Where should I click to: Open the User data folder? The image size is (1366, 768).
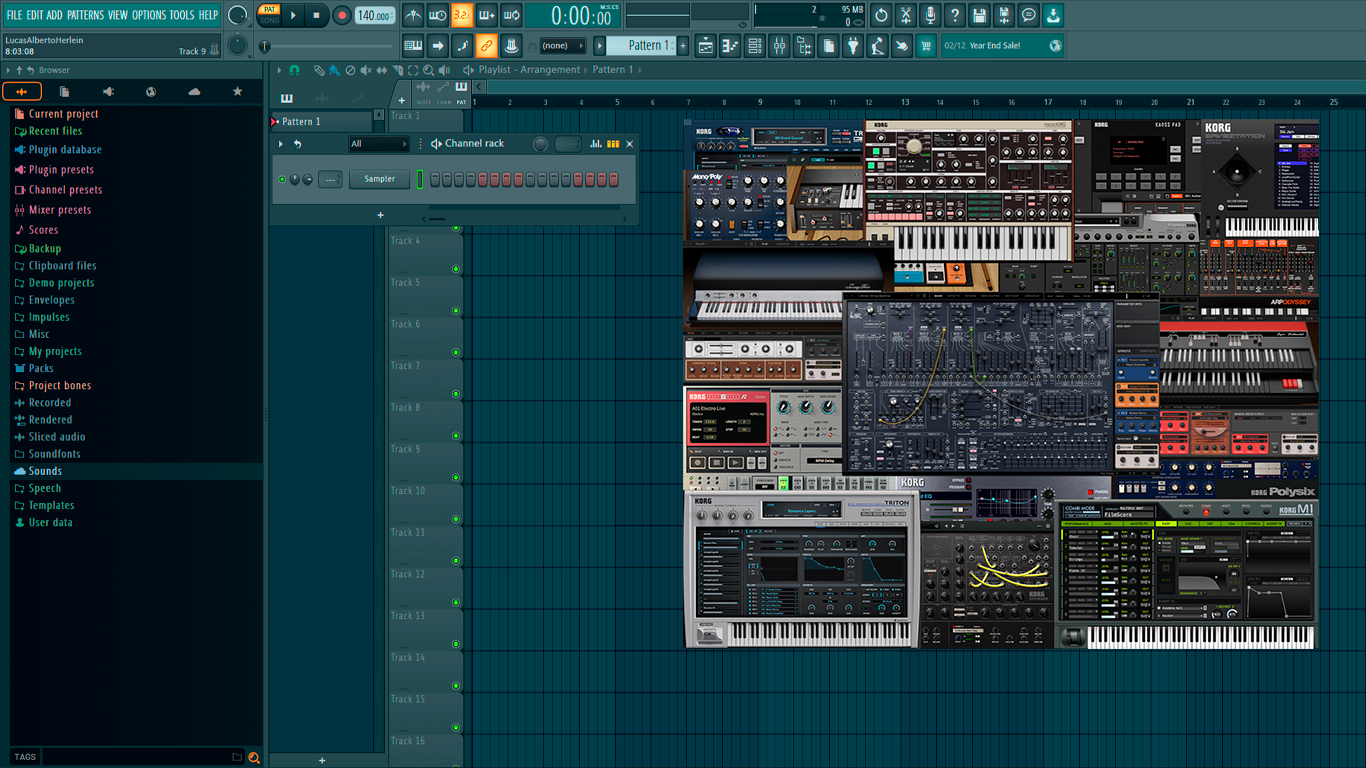[43, 522]
